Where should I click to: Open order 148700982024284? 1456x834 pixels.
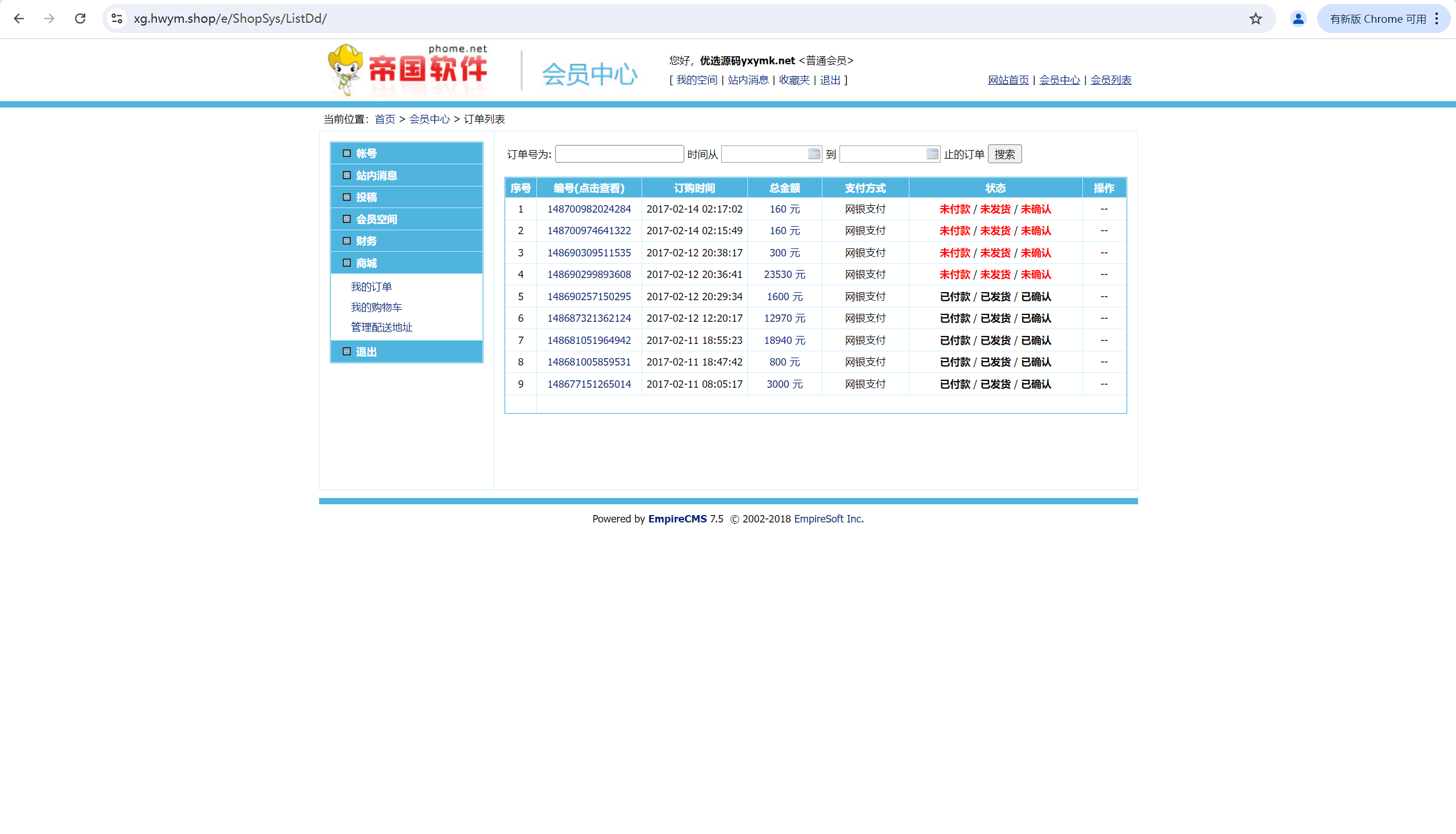589,209
